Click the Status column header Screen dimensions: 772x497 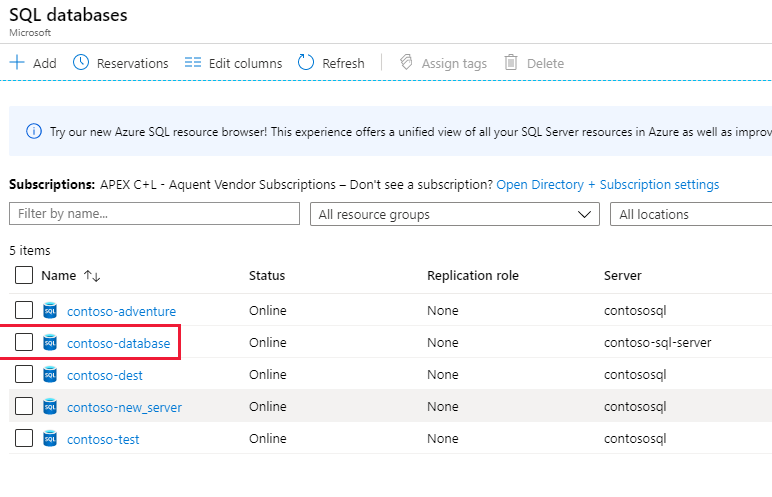[x=267, y=275]
